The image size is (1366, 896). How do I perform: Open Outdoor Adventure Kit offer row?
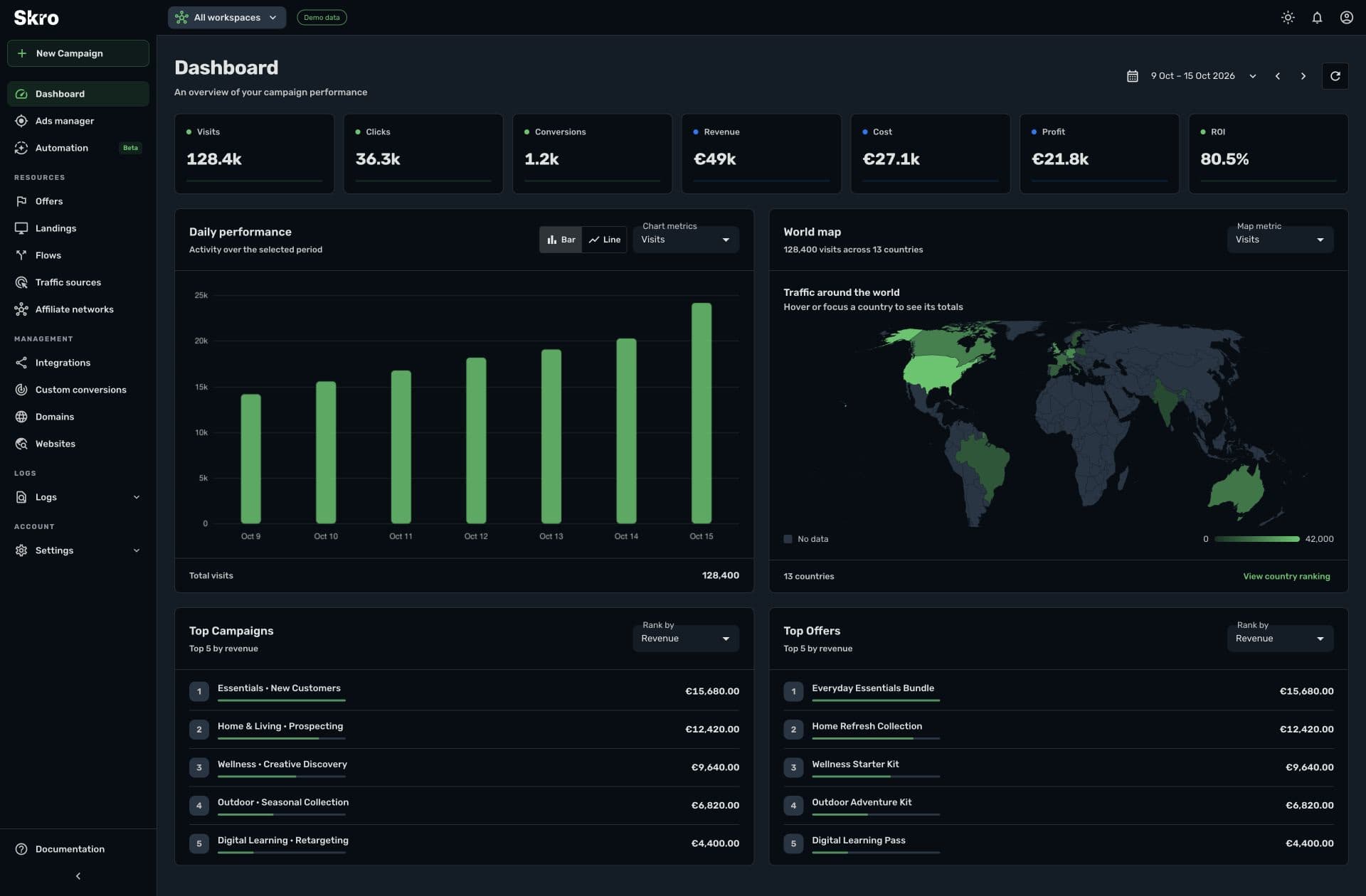(x=1058, y=805)
